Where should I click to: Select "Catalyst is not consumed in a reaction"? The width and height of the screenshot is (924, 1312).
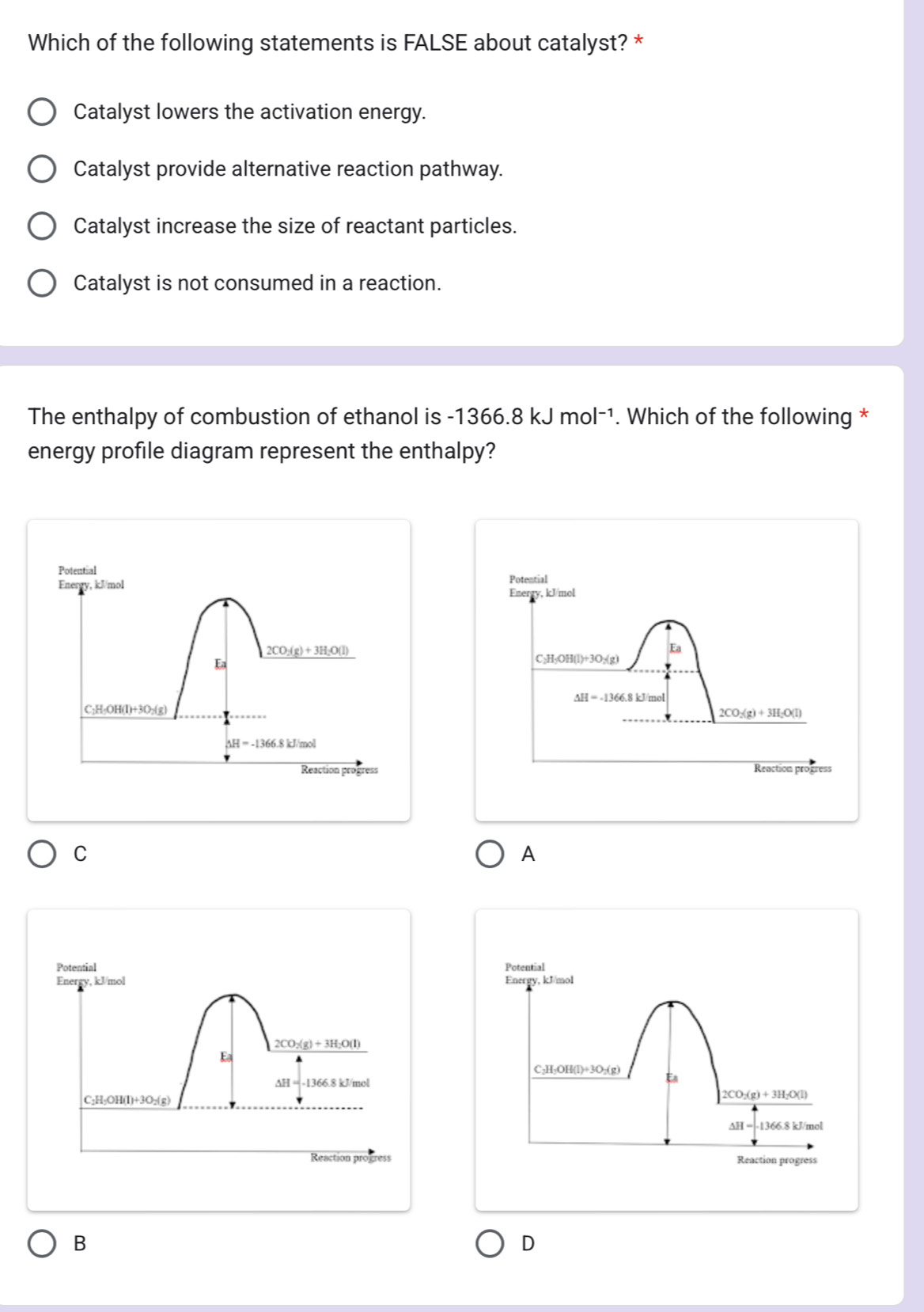click(44, 282)
